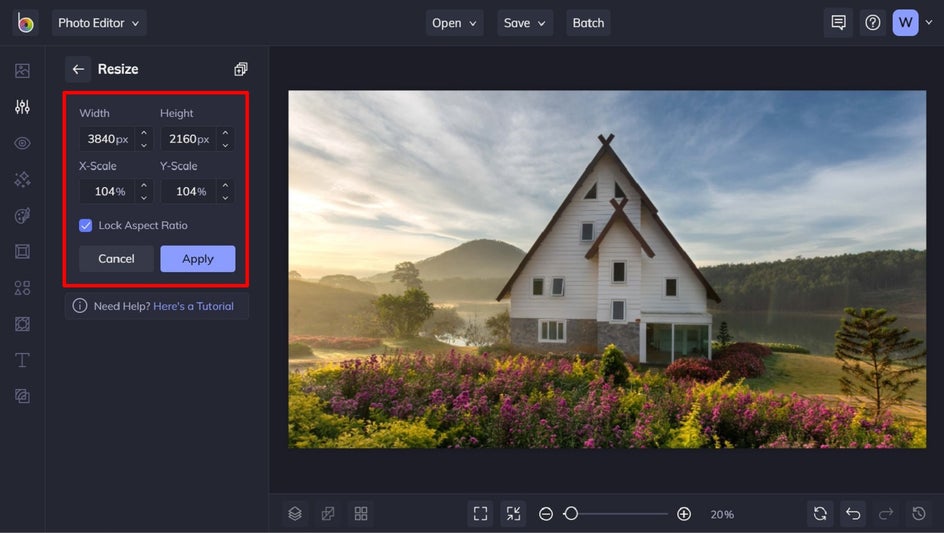Click the Cancel button

pyautogui.click(x=116, y=258)
